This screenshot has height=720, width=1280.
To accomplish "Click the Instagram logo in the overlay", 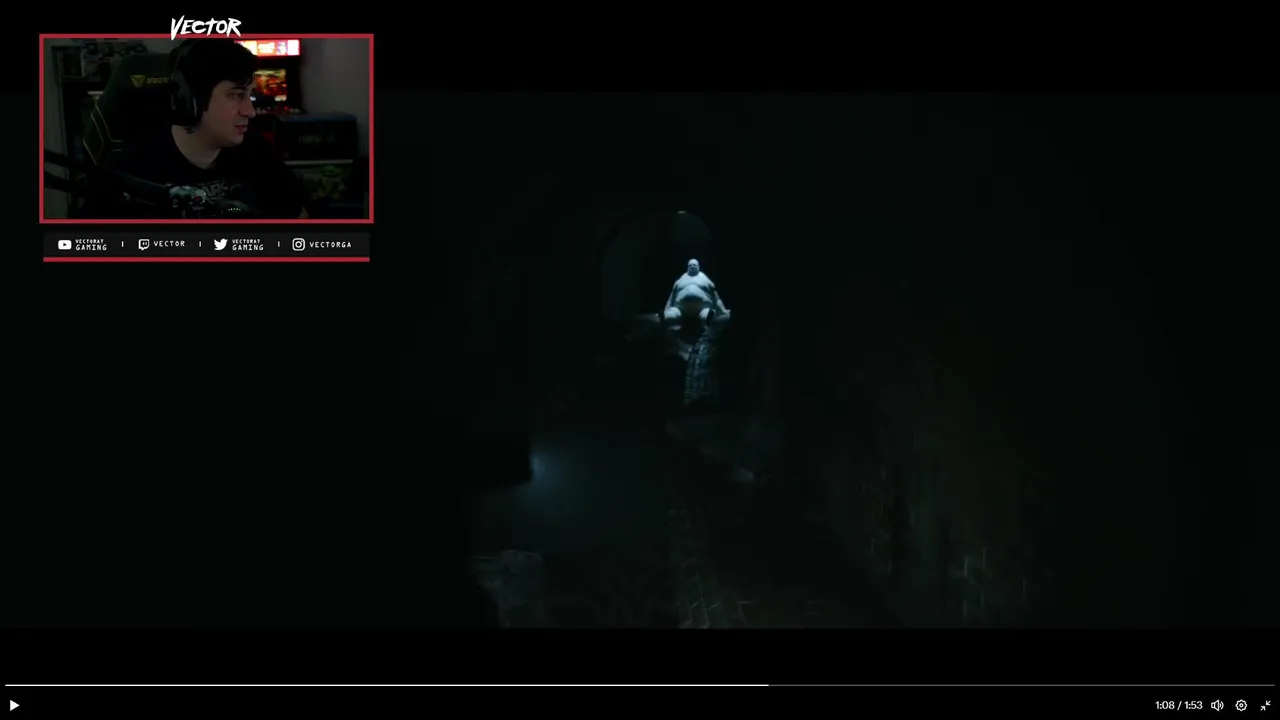I will coord(298,244).
